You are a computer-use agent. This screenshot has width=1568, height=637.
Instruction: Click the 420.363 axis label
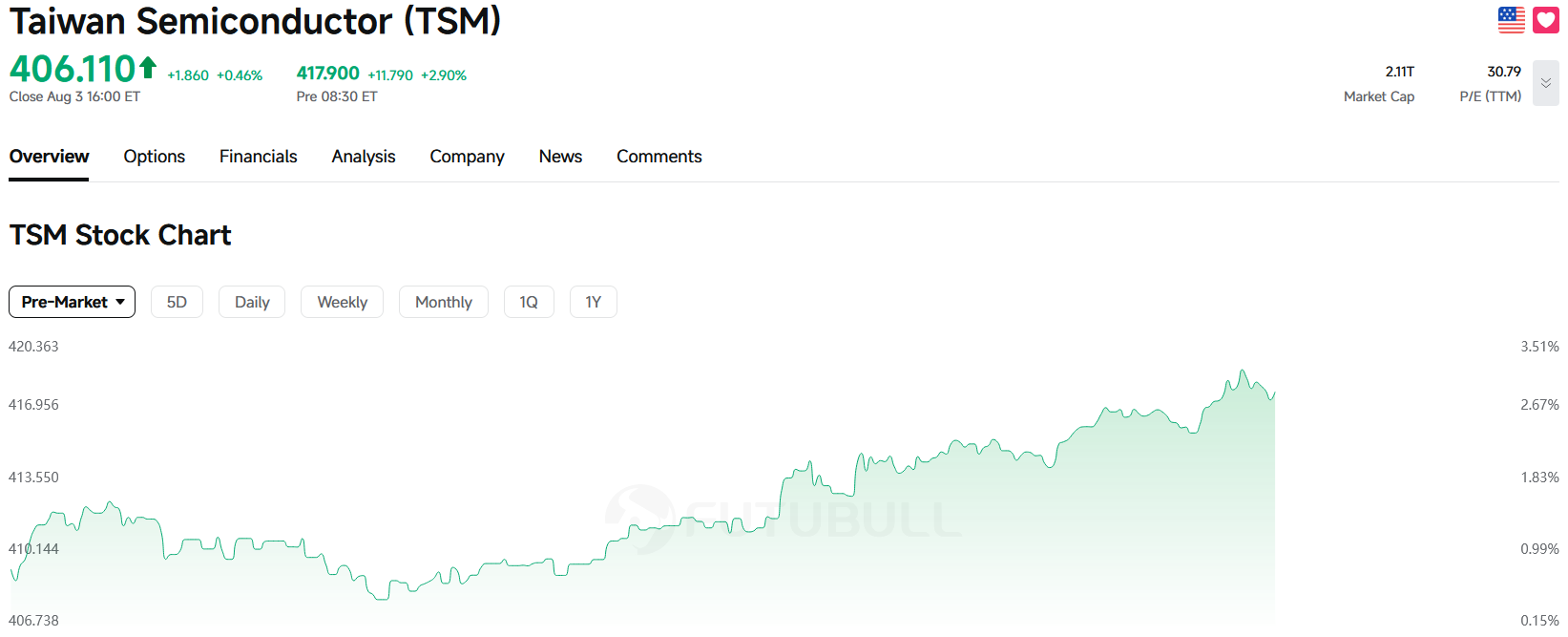(x=33, y=347)
